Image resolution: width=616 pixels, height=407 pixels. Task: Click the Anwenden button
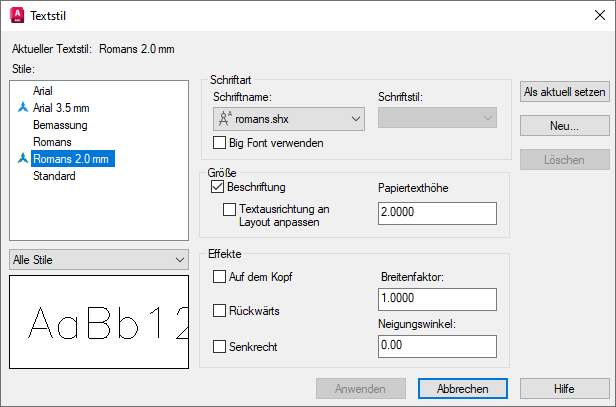click(x=361, y=389)
